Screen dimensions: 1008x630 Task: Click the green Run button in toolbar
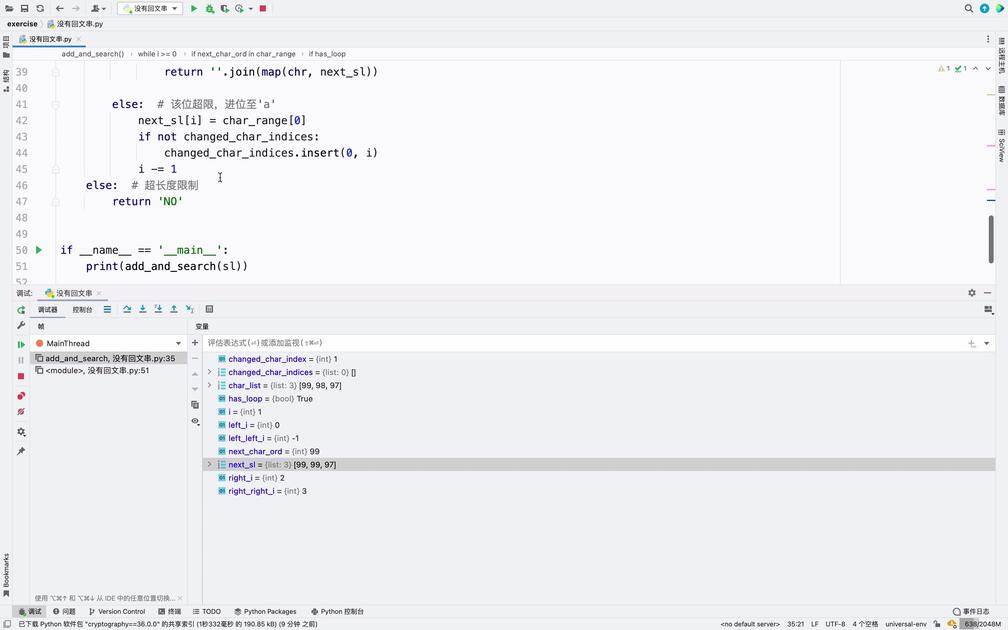tap(194, 8)
